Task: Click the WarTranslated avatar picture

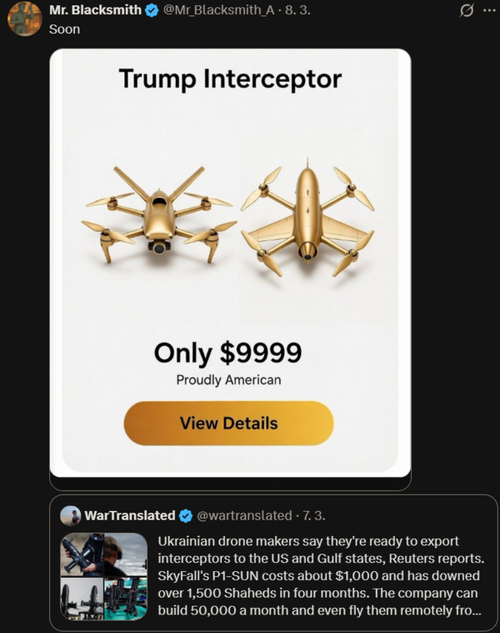Action: click(x=70, y=516)
